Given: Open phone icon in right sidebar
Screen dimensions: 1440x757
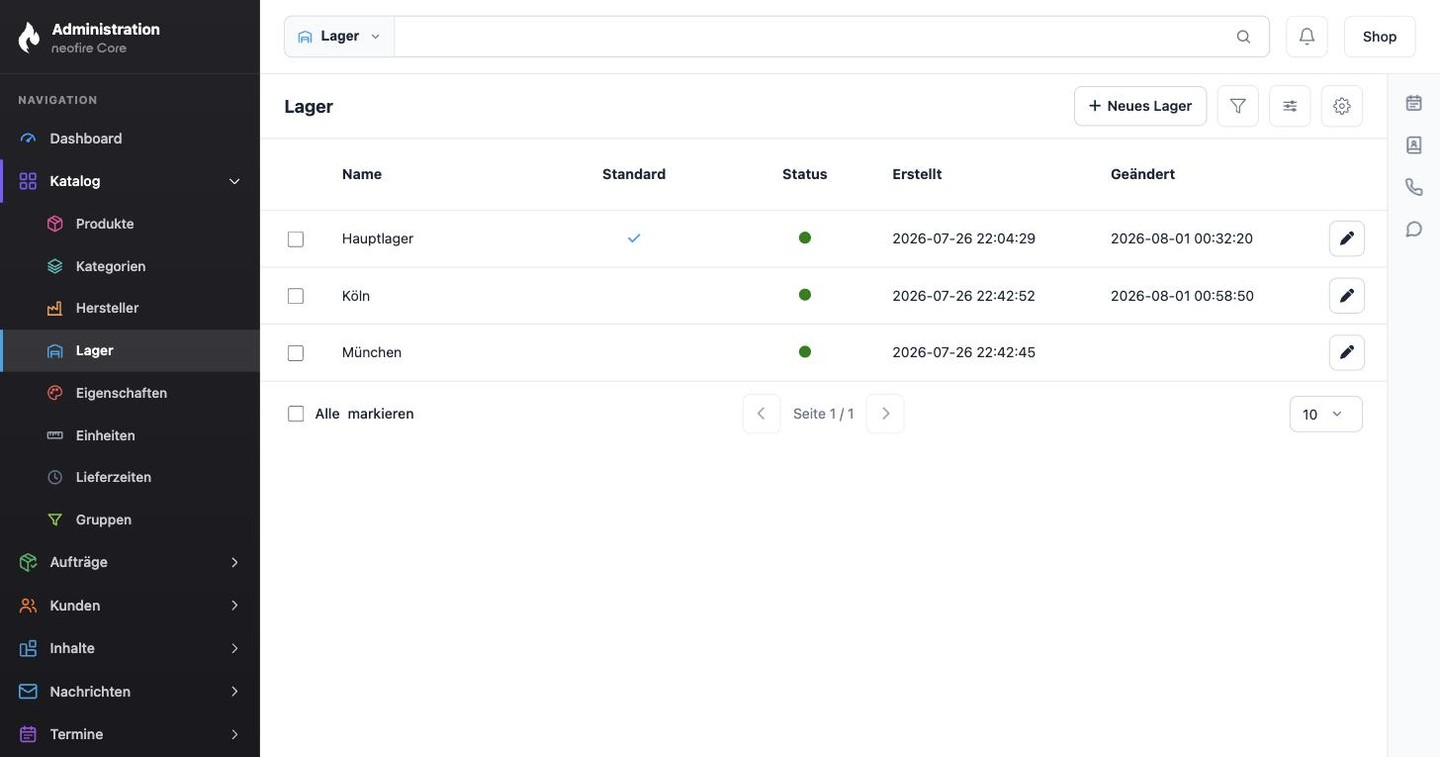Looking at the screenshot, I should click(x=1414, y=187).
